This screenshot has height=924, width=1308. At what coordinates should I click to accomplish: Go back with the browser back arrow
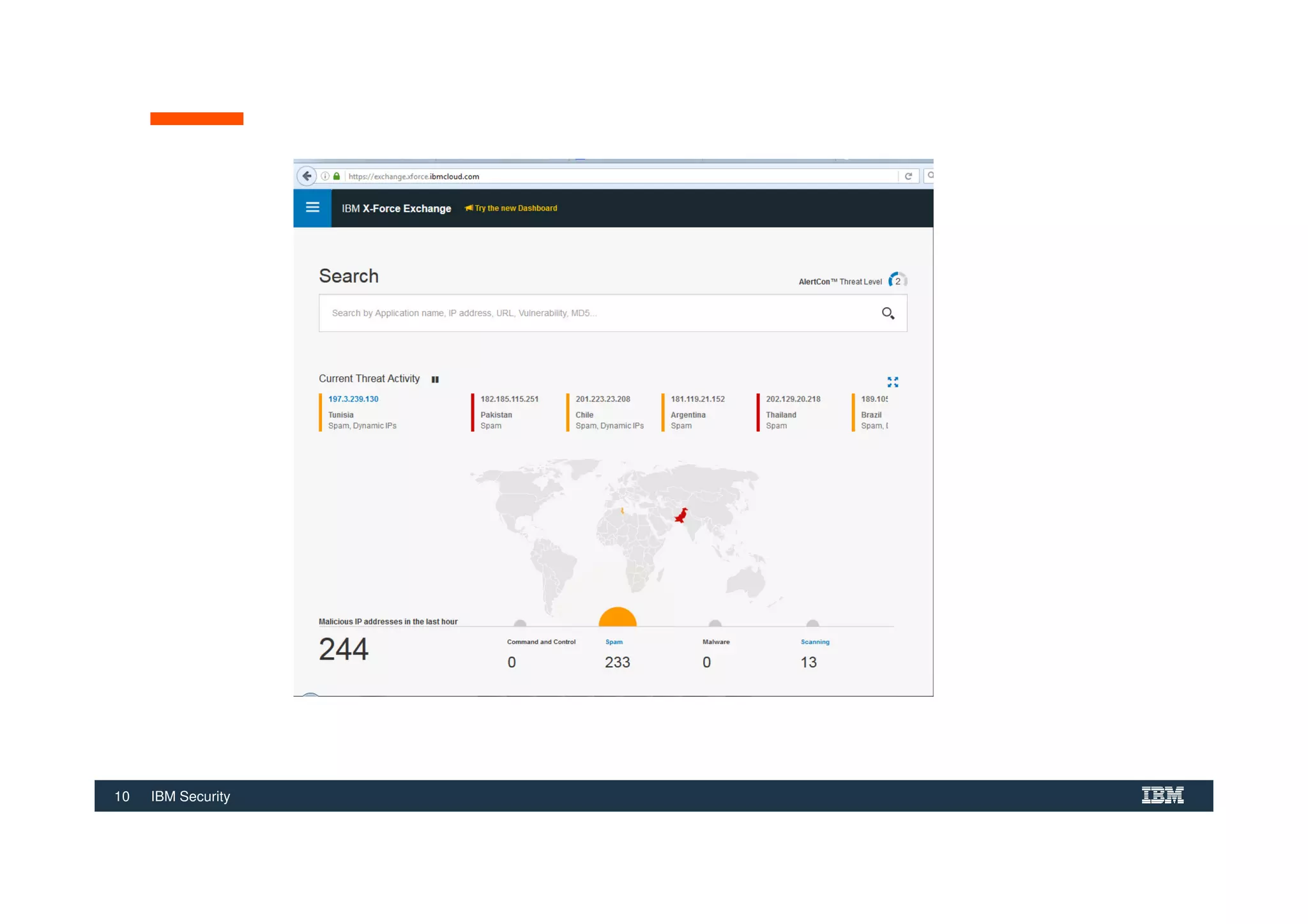pyautogui.click(x=307, y=176)
